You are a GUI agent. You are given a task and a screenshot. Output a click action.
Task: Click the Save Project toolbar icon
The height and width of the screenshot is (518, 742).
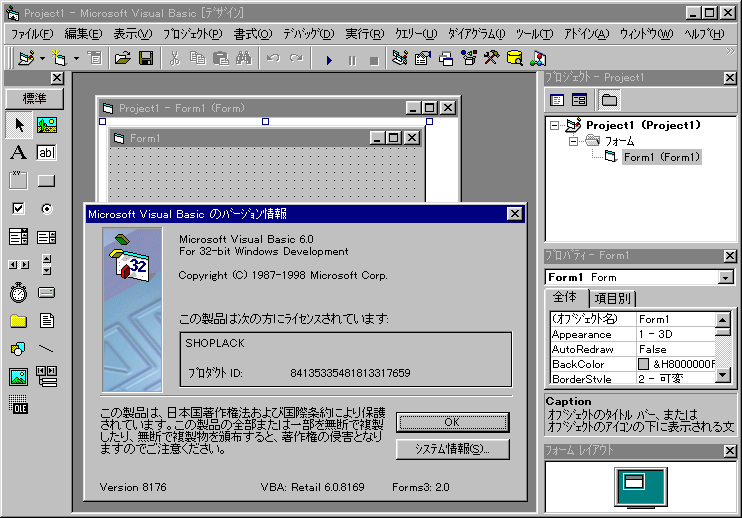pos(146,59)
